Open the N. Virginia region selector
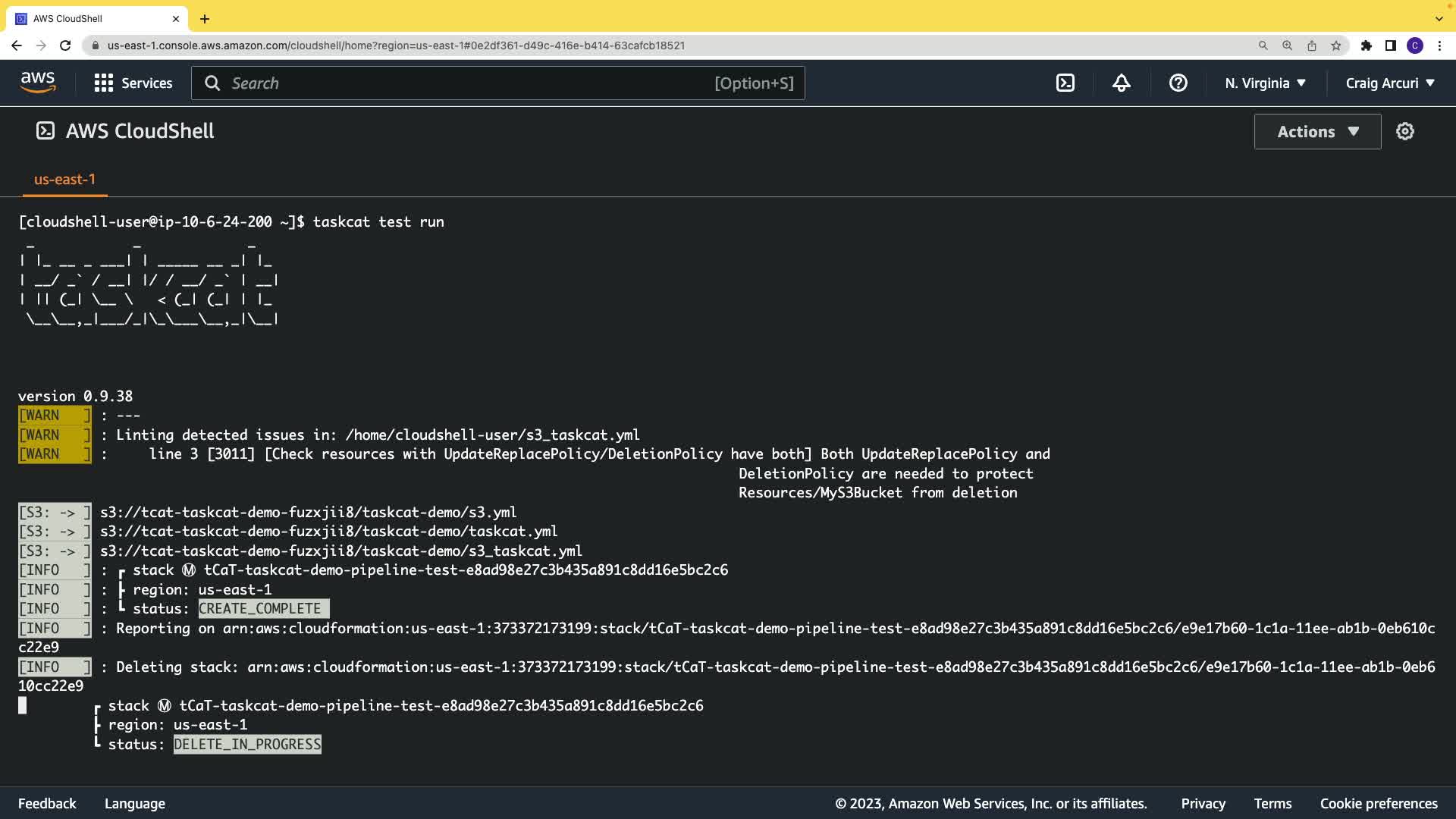Image resolution: width=1456 pixels, height=819 pixels. click(x=1265, y=83)
